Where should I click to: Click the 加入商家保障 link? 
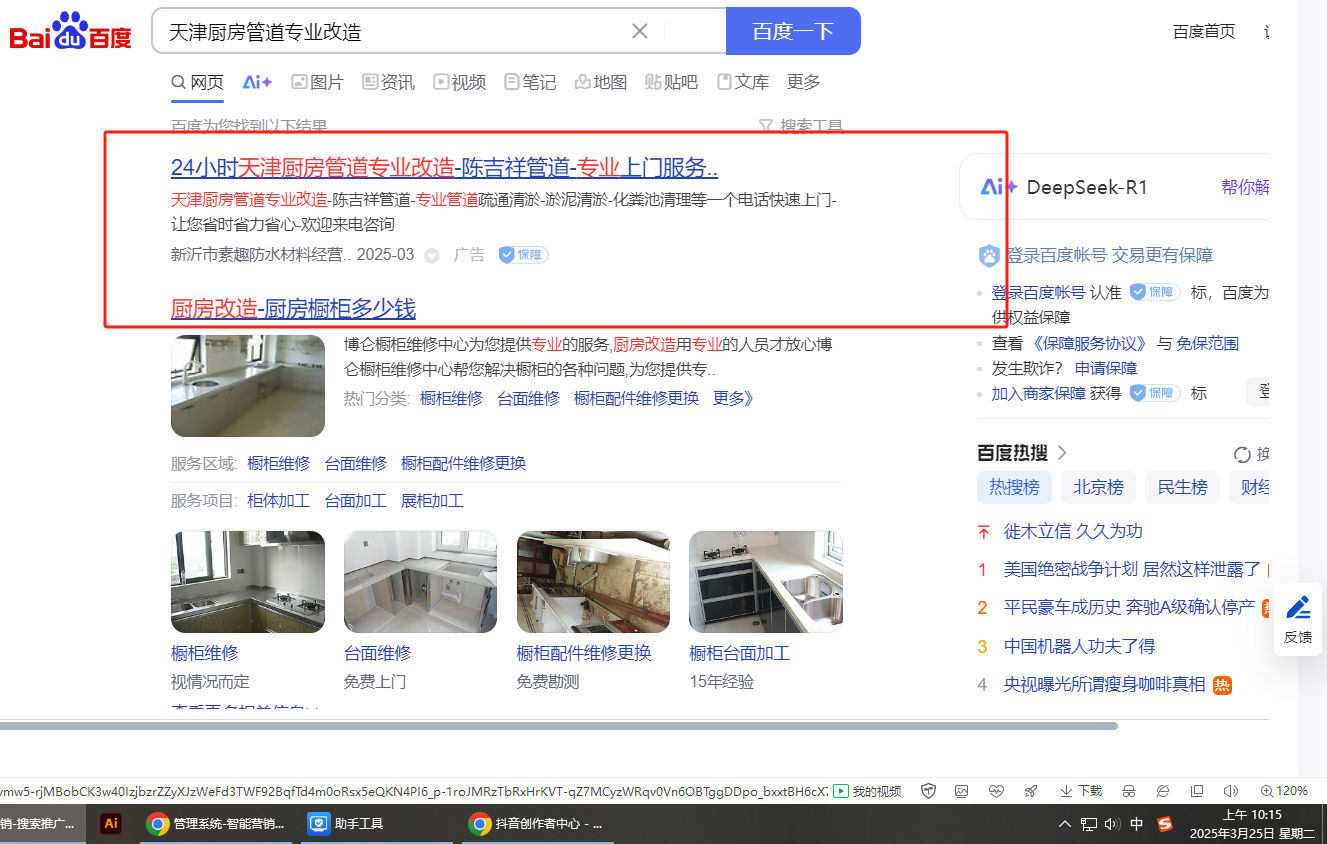[x=1038, y=393]
